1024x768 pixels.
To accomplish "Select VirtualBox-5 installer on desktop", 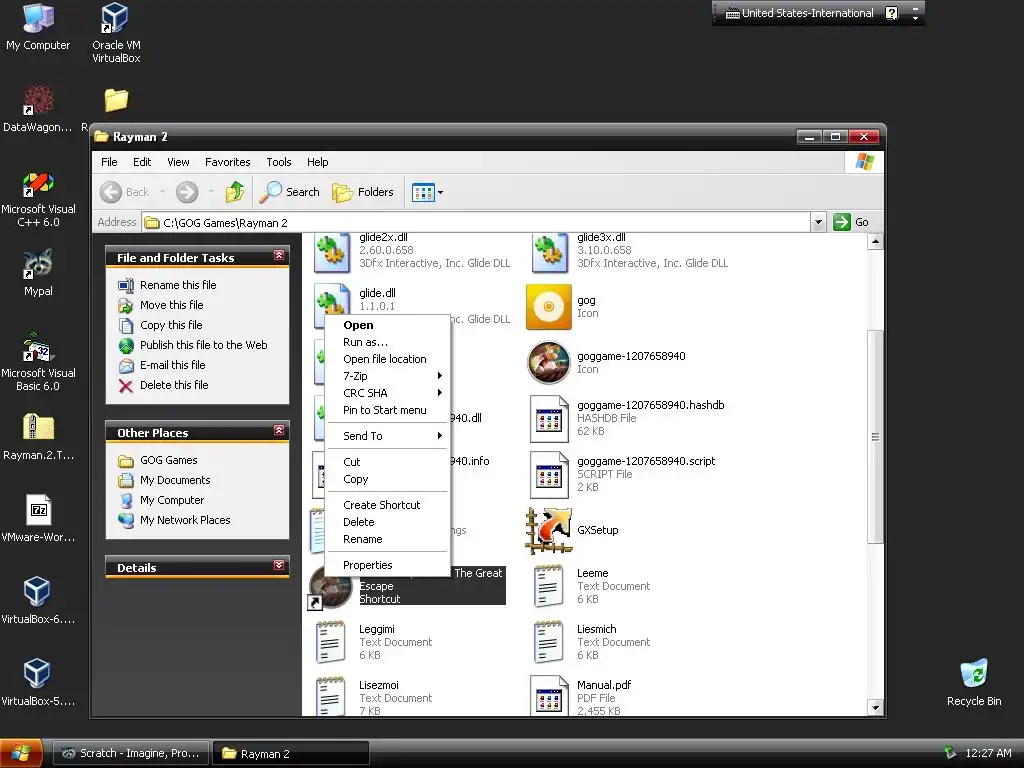I will [38, 682].
